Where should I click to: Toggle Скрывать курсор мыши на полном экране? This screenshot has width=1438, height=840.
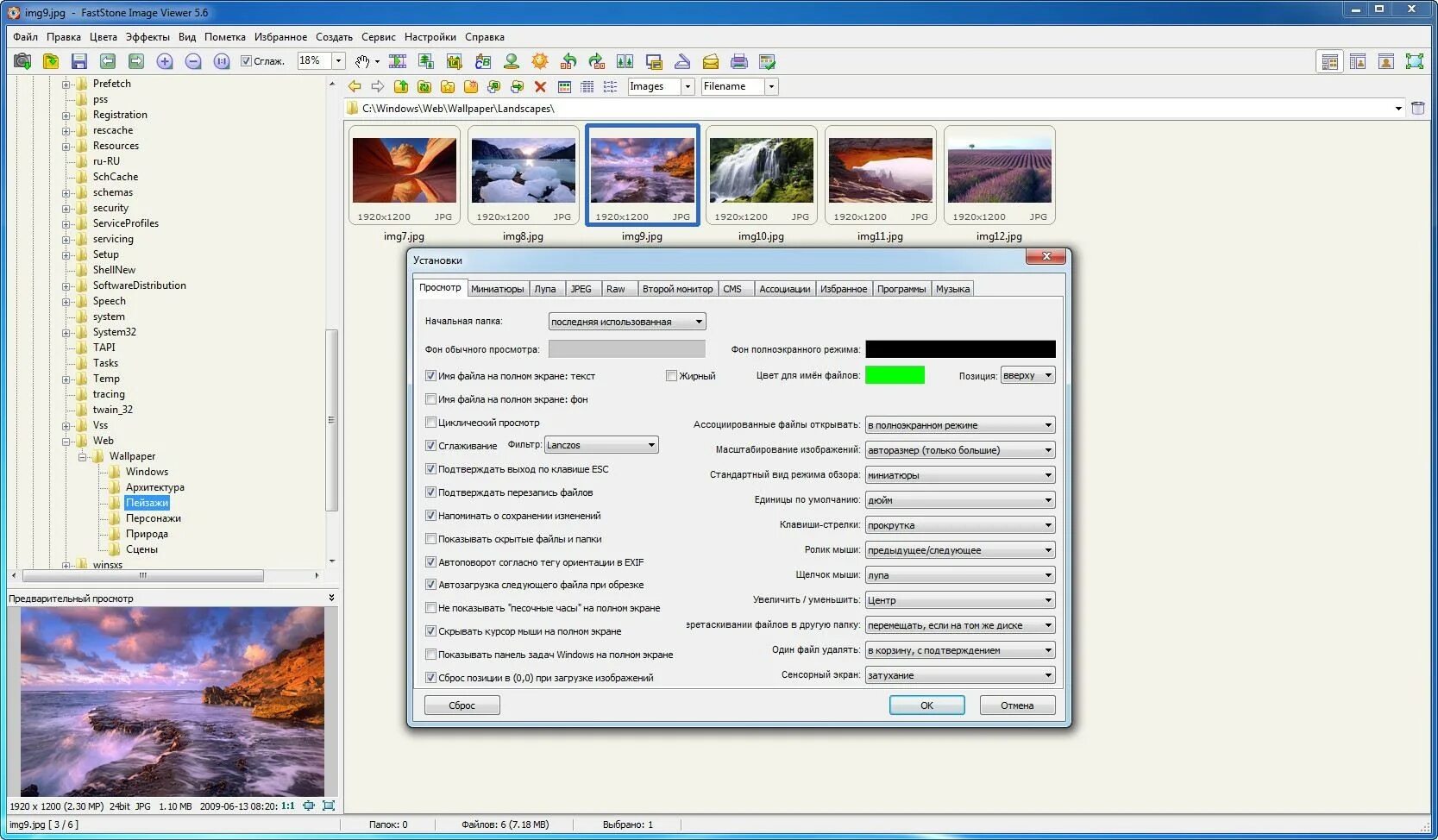click(x=430, y=631)
